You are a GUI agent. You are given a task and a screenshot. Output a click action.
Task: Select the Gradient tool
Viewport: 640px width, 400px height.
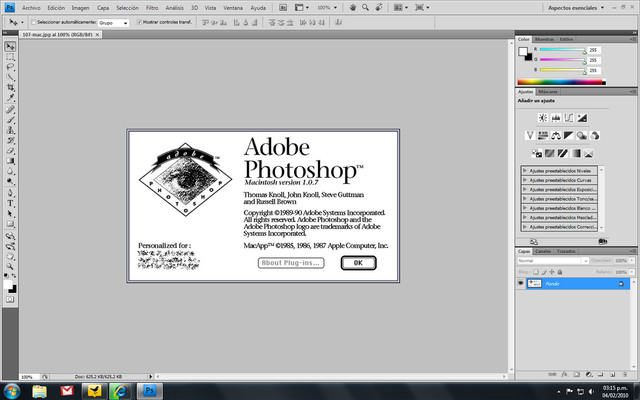click(10, 161)
